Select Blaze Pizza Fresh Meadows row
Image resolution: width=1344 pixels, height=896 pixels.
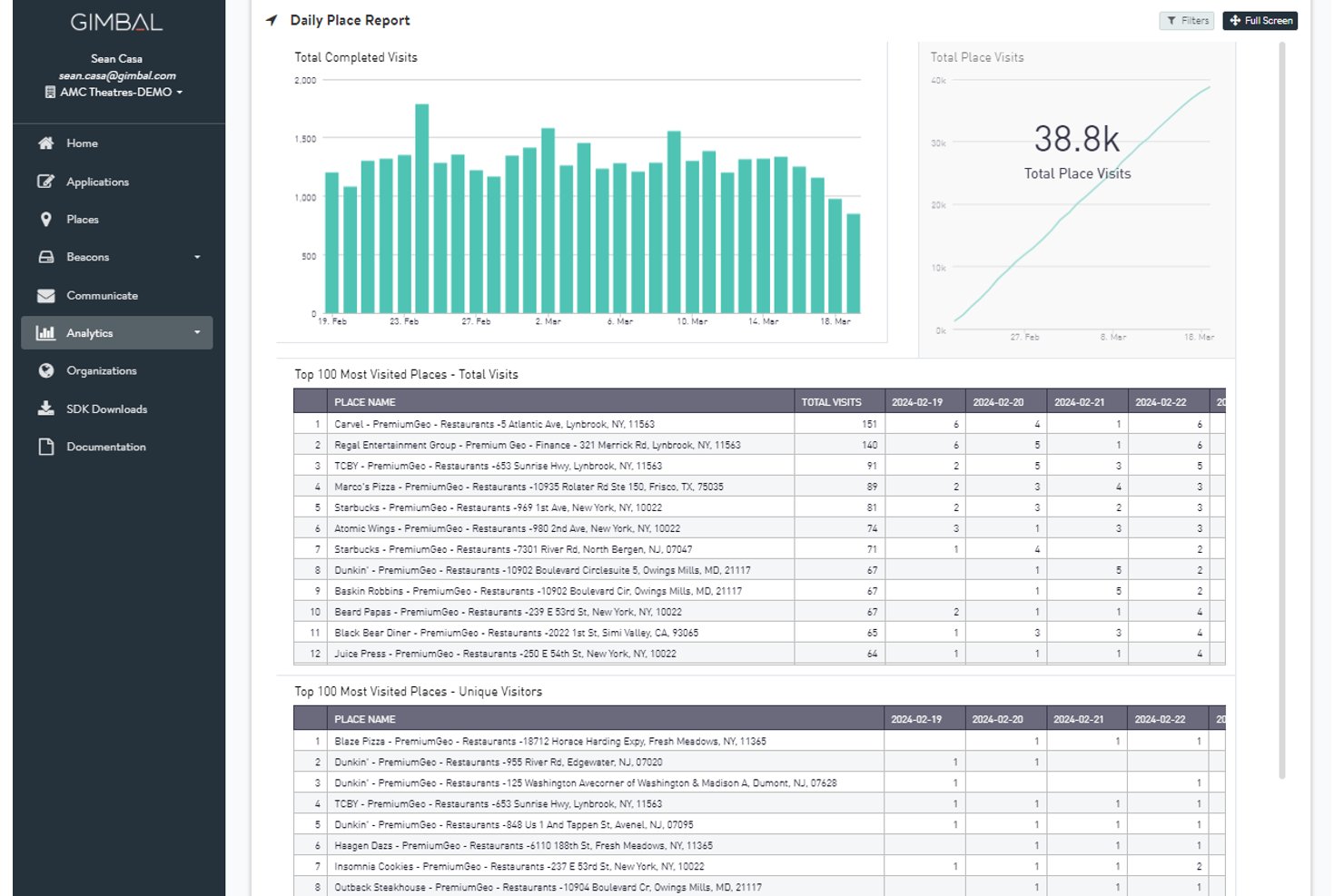pyautogui.click(x=759, y=741)
